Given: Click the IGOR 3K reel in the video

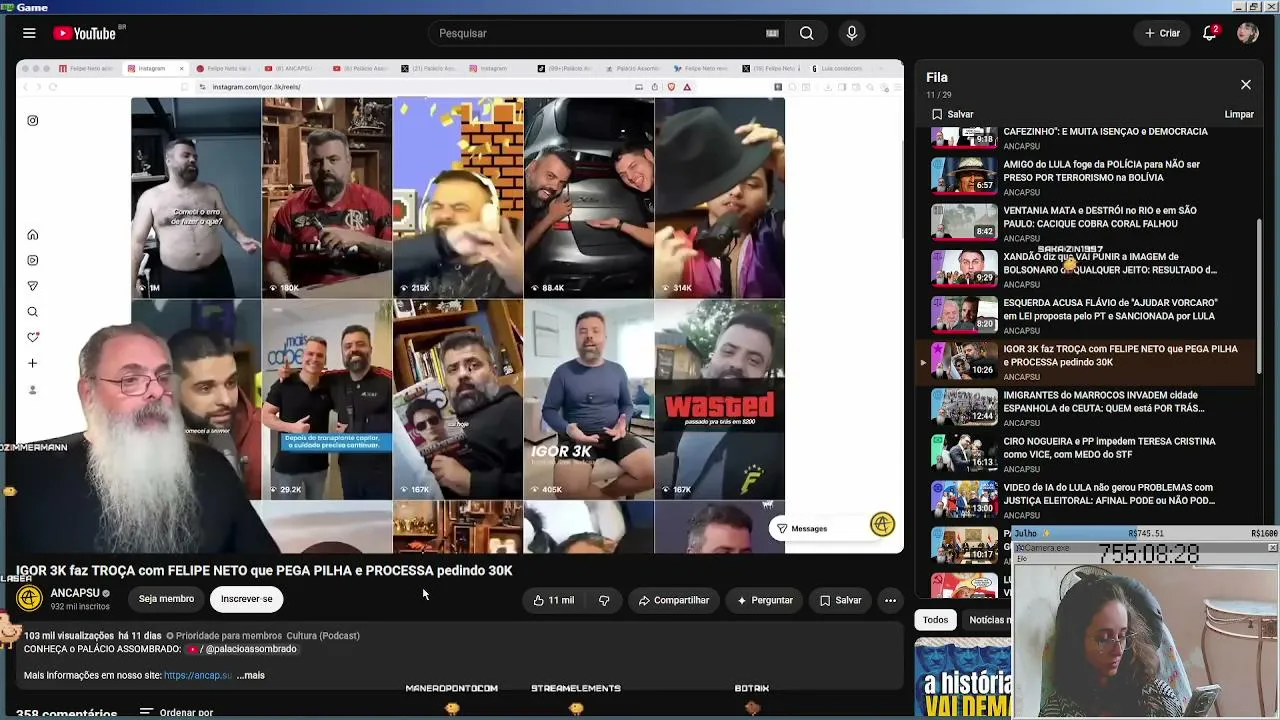Looking at the screenshot, I should 589,400.
